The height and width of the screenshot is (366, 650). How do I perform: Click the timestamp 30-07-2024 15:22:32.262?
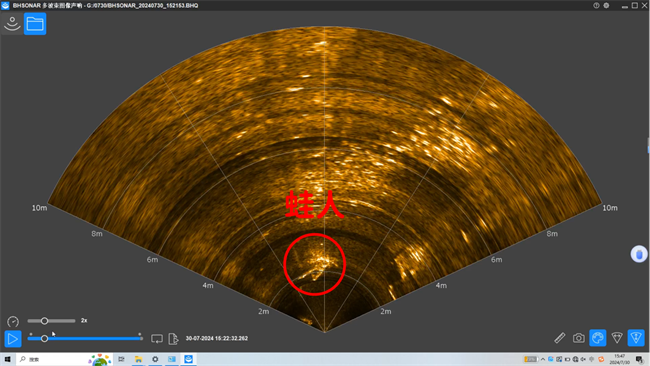[x=217, y=338]
